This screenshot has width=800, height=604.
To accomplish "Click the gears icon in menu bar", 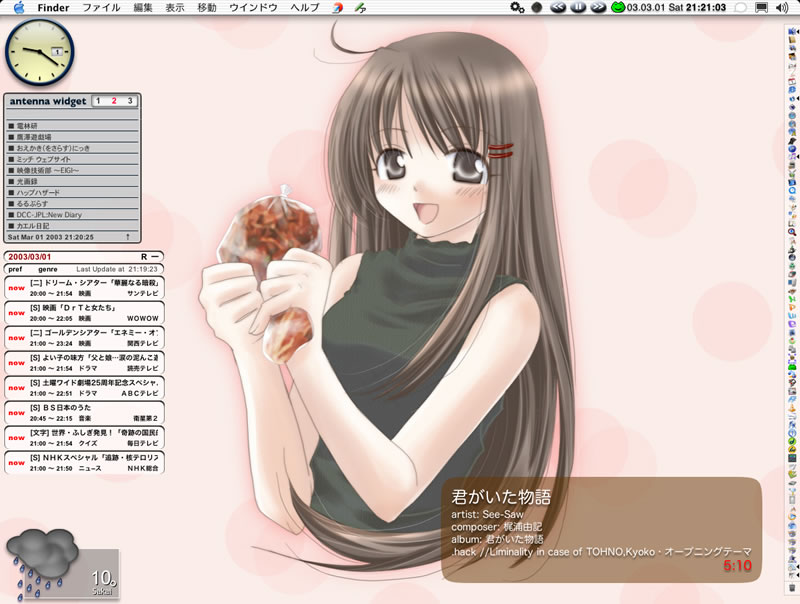I will [x=517, y=8].
